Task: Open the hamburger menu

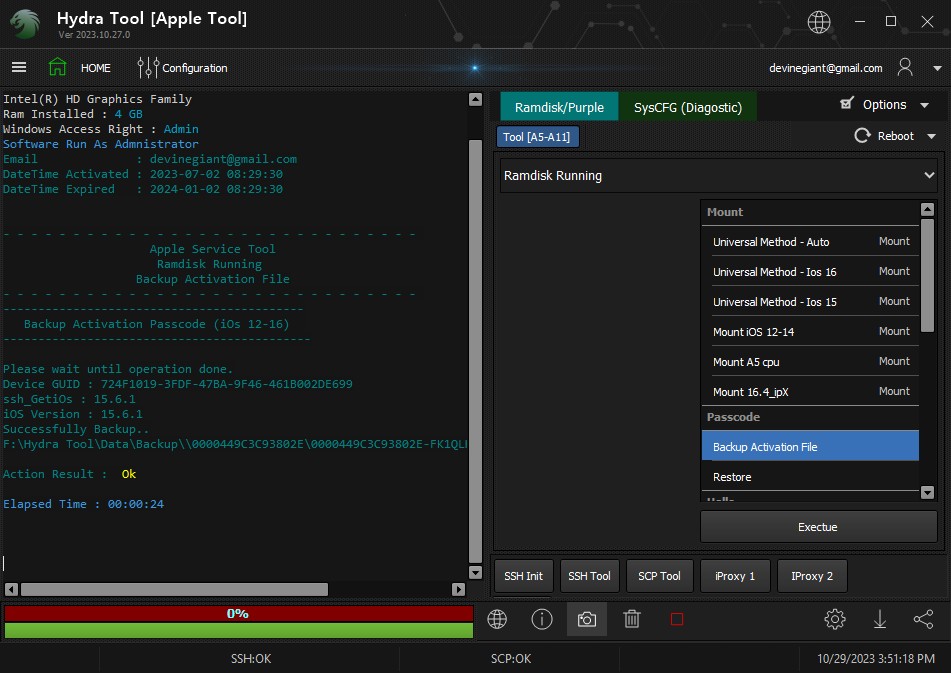Action: (19, 67)
